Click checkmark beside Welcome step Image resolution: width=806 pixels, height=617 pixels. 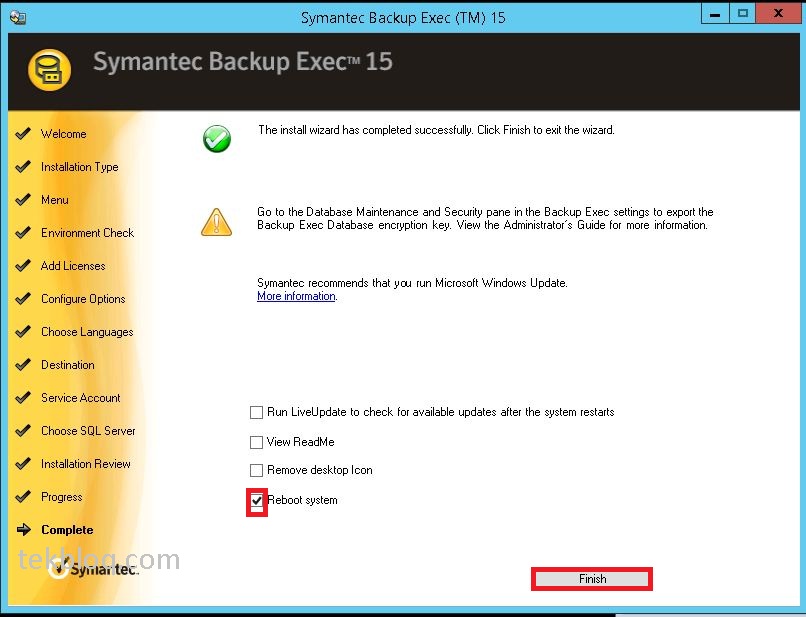coord(23,134)
